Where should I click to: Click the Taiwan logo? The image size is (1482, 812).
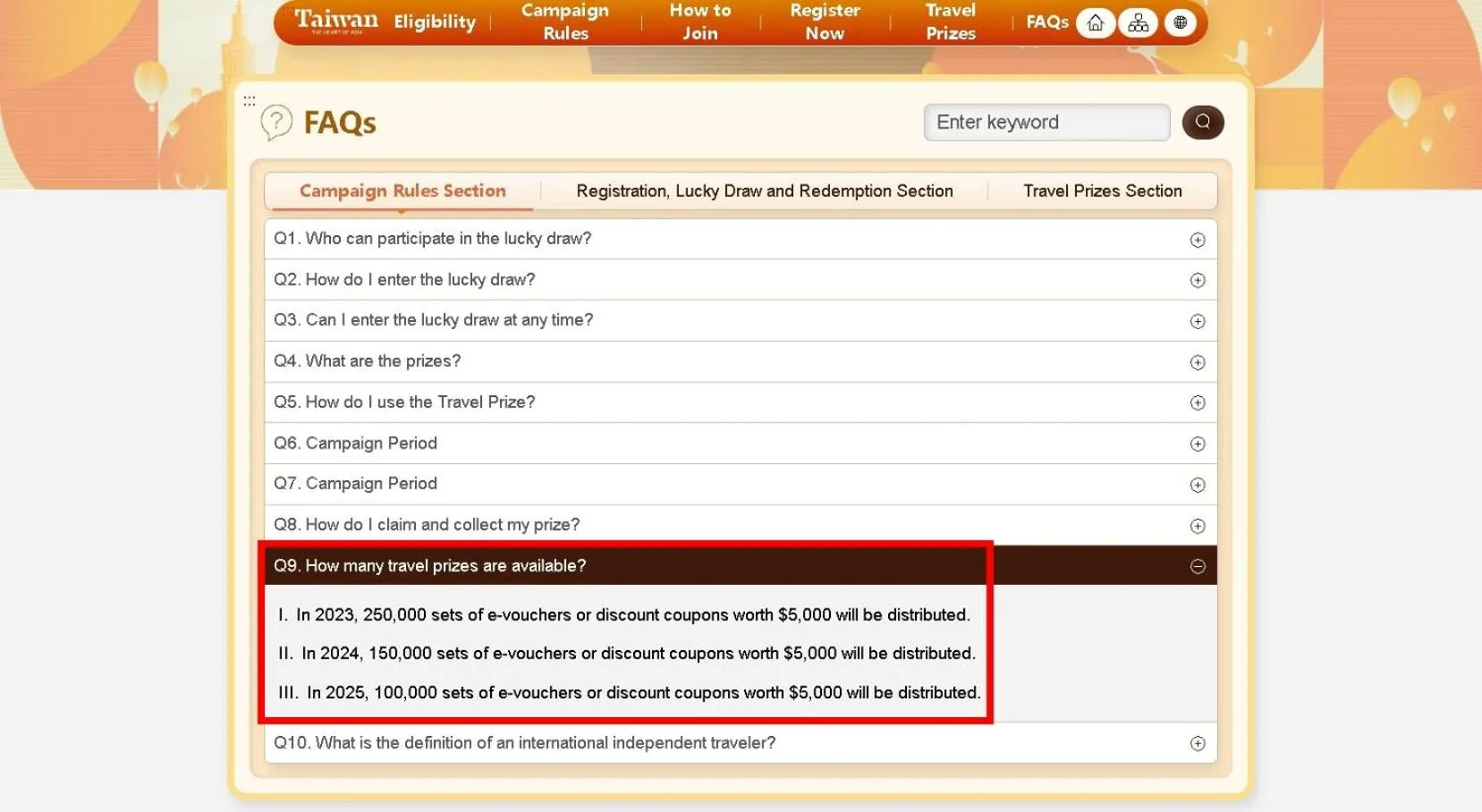pyautogui.click(x=336, y=21)
